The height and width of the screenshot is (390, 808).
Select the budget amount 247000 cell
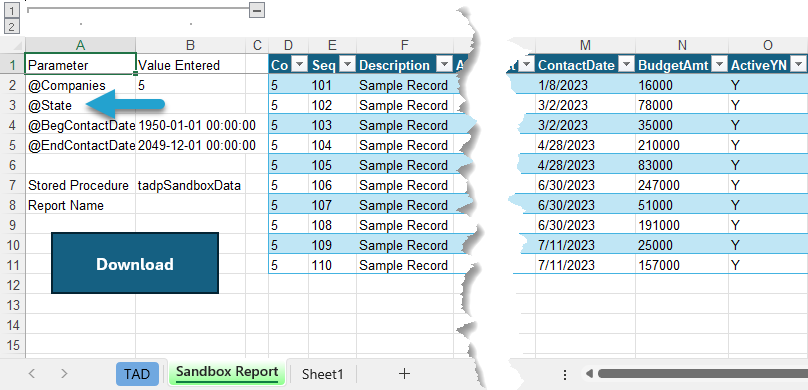coord(682,185)
